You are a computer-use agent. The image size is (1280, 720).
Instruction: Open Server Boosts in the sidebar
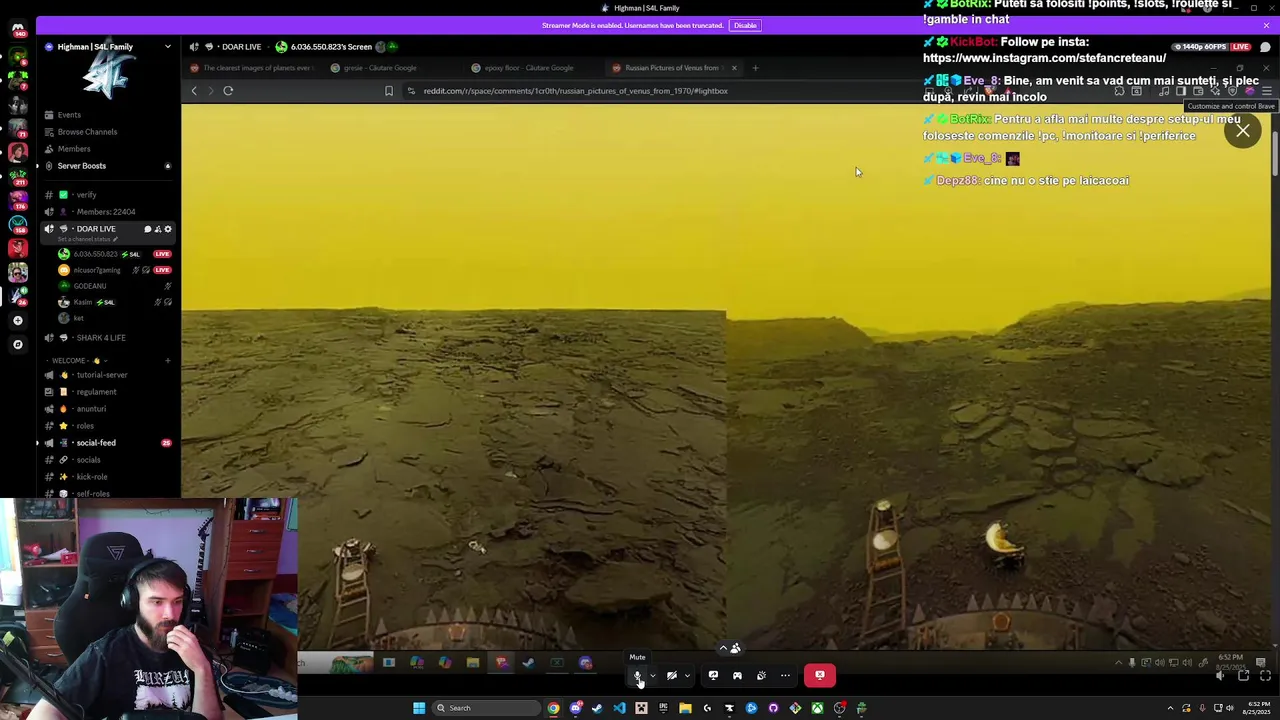81,166
